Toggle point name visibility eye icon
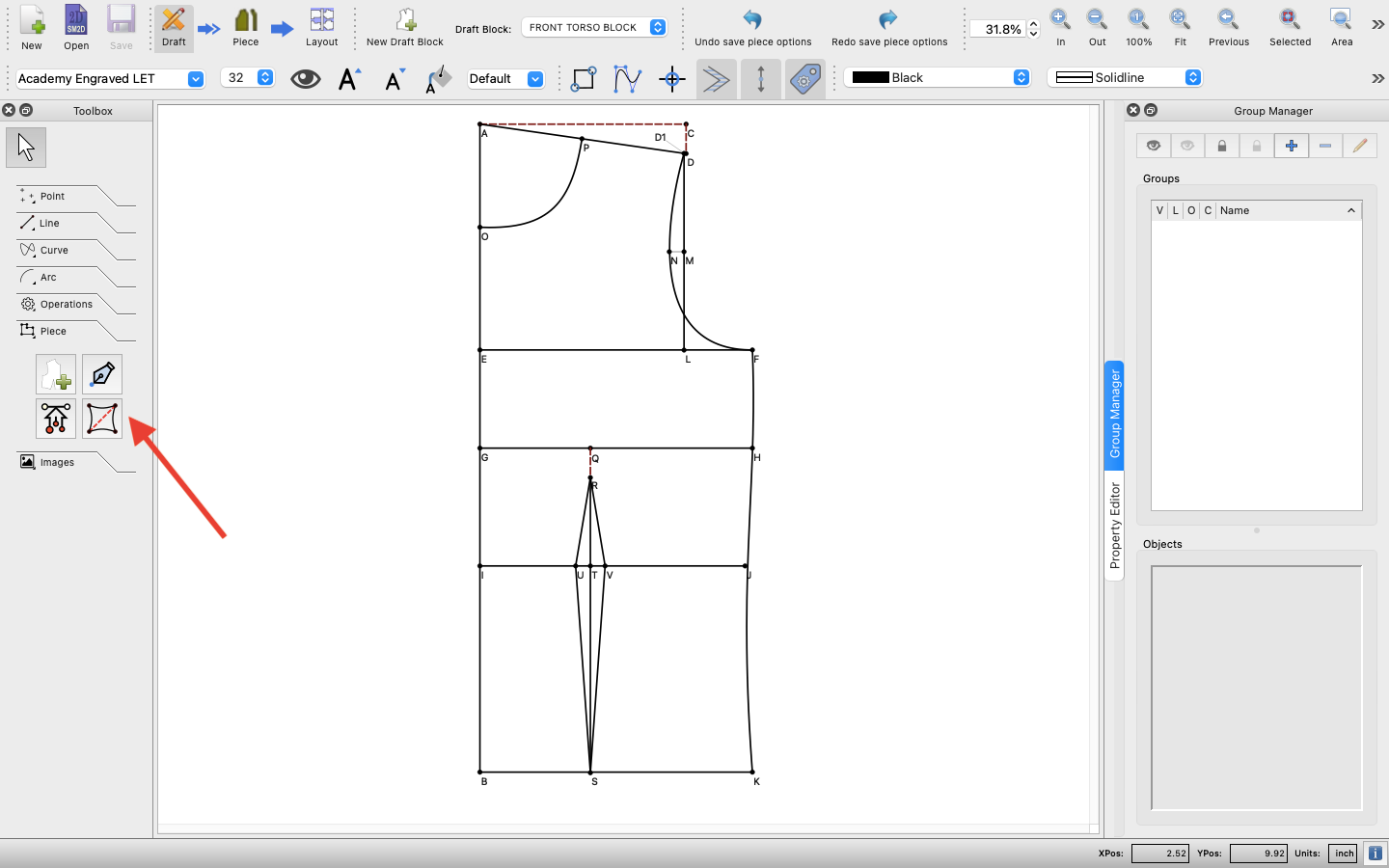The image size is (1389, 868). (306, 79)
